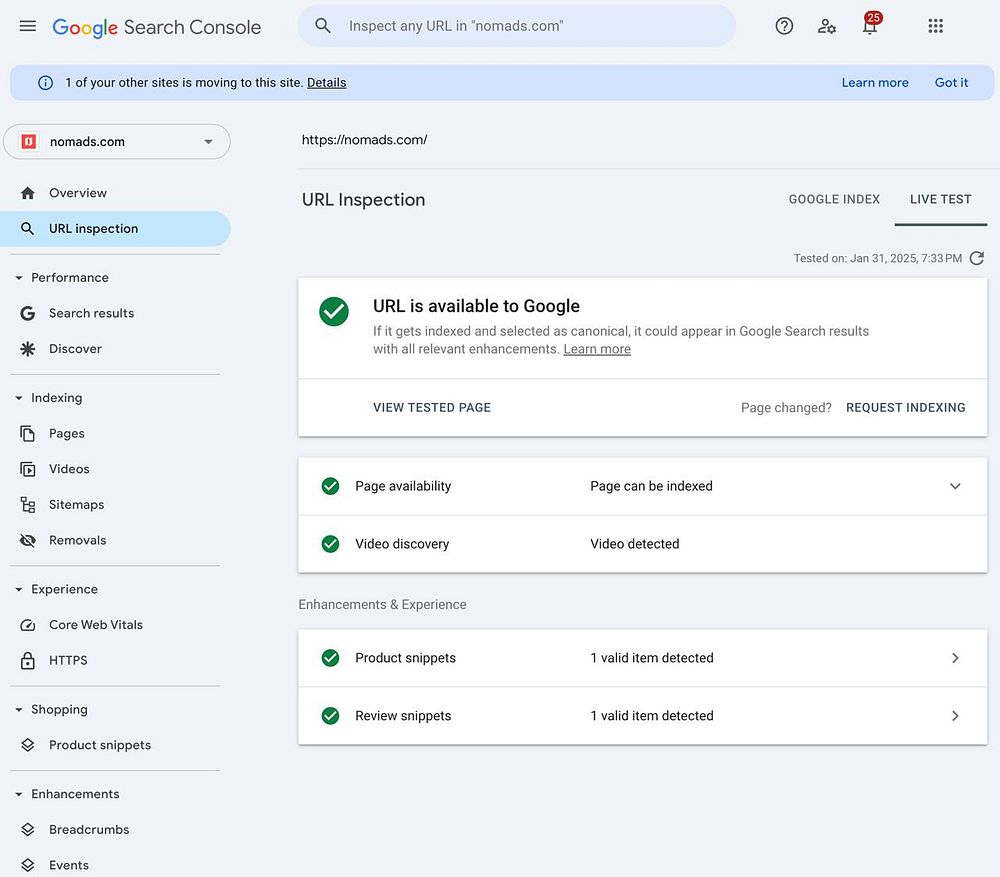Dismiss banner with Got it

click(951, 83)
